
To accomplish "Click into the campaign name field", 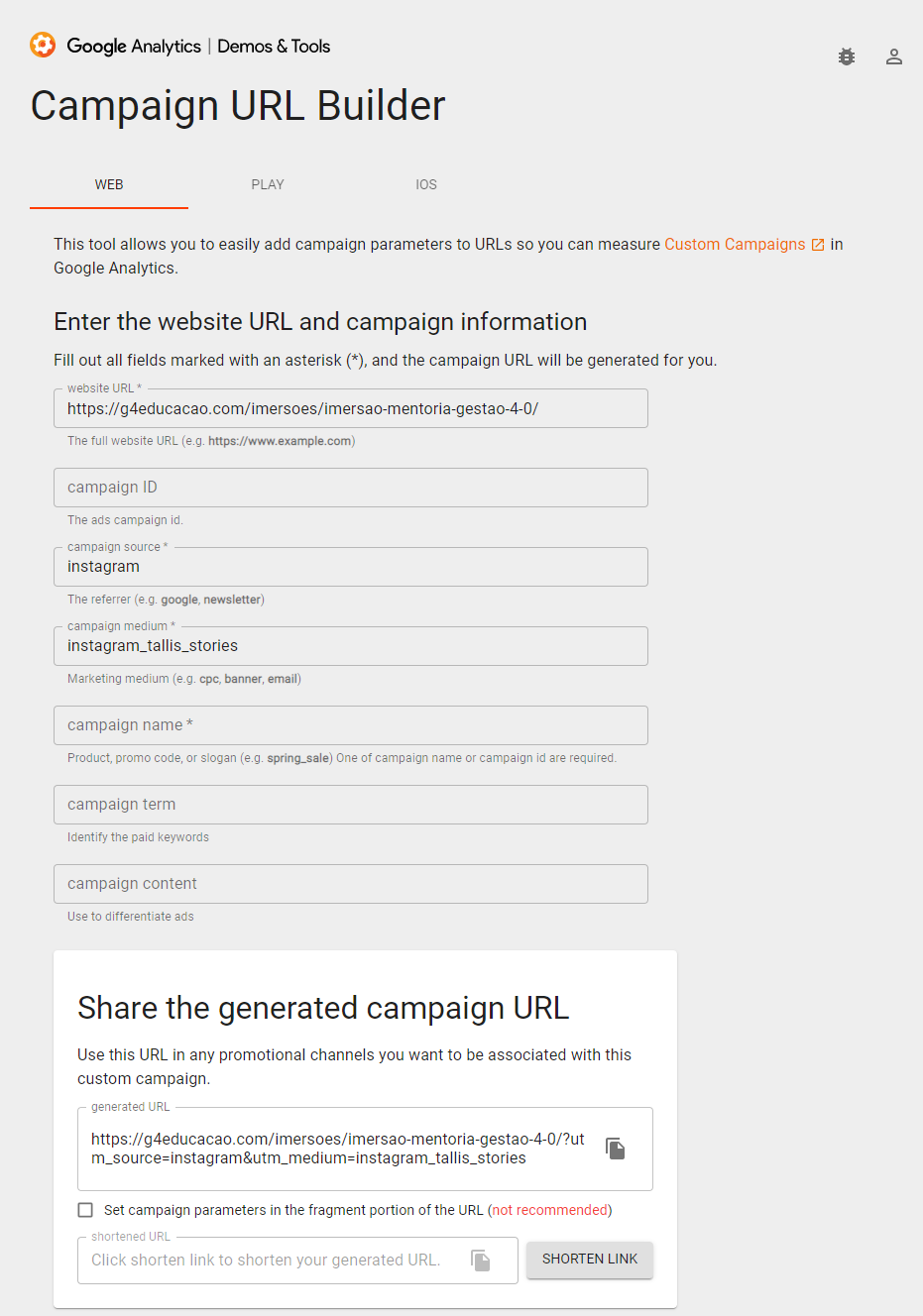I will pos(351,725).
